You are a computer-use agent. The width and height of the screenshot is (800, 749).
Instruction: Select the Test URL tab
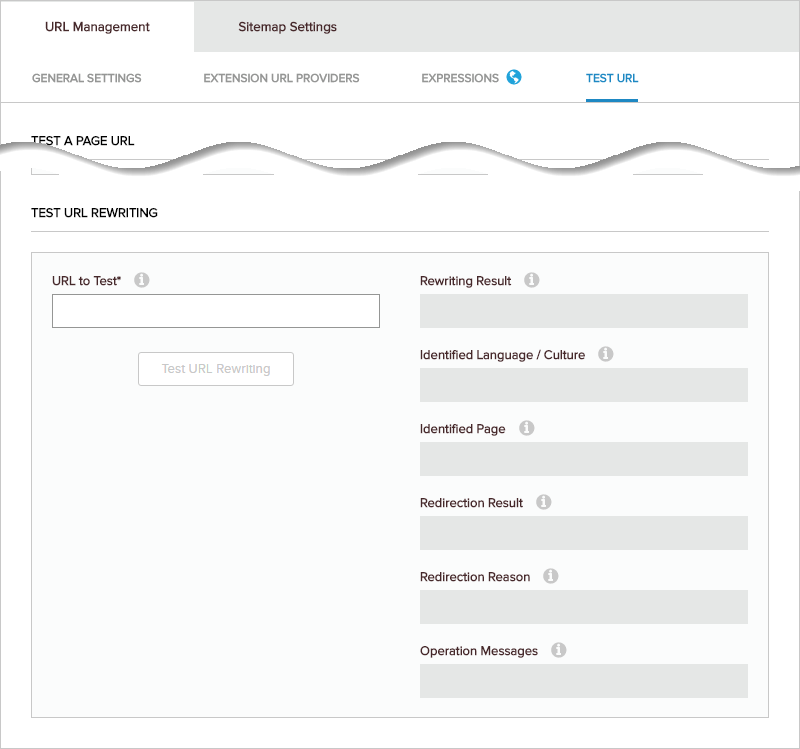click(612, 77)
